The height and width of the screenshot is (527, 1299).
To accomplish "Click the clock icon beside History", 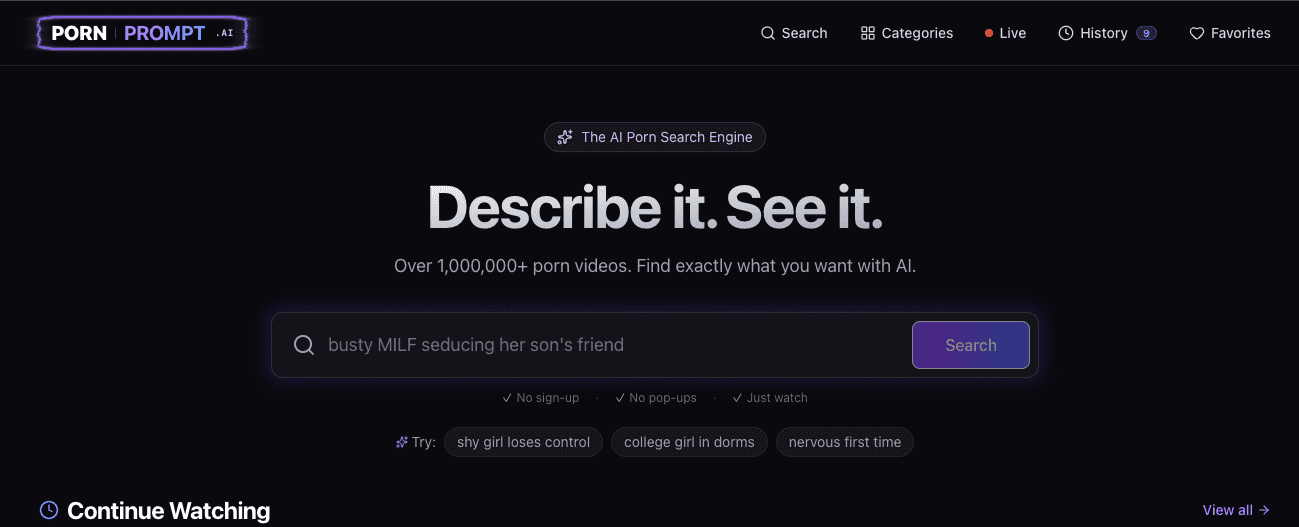I will pyautogui.click(x=1066, y=33).
